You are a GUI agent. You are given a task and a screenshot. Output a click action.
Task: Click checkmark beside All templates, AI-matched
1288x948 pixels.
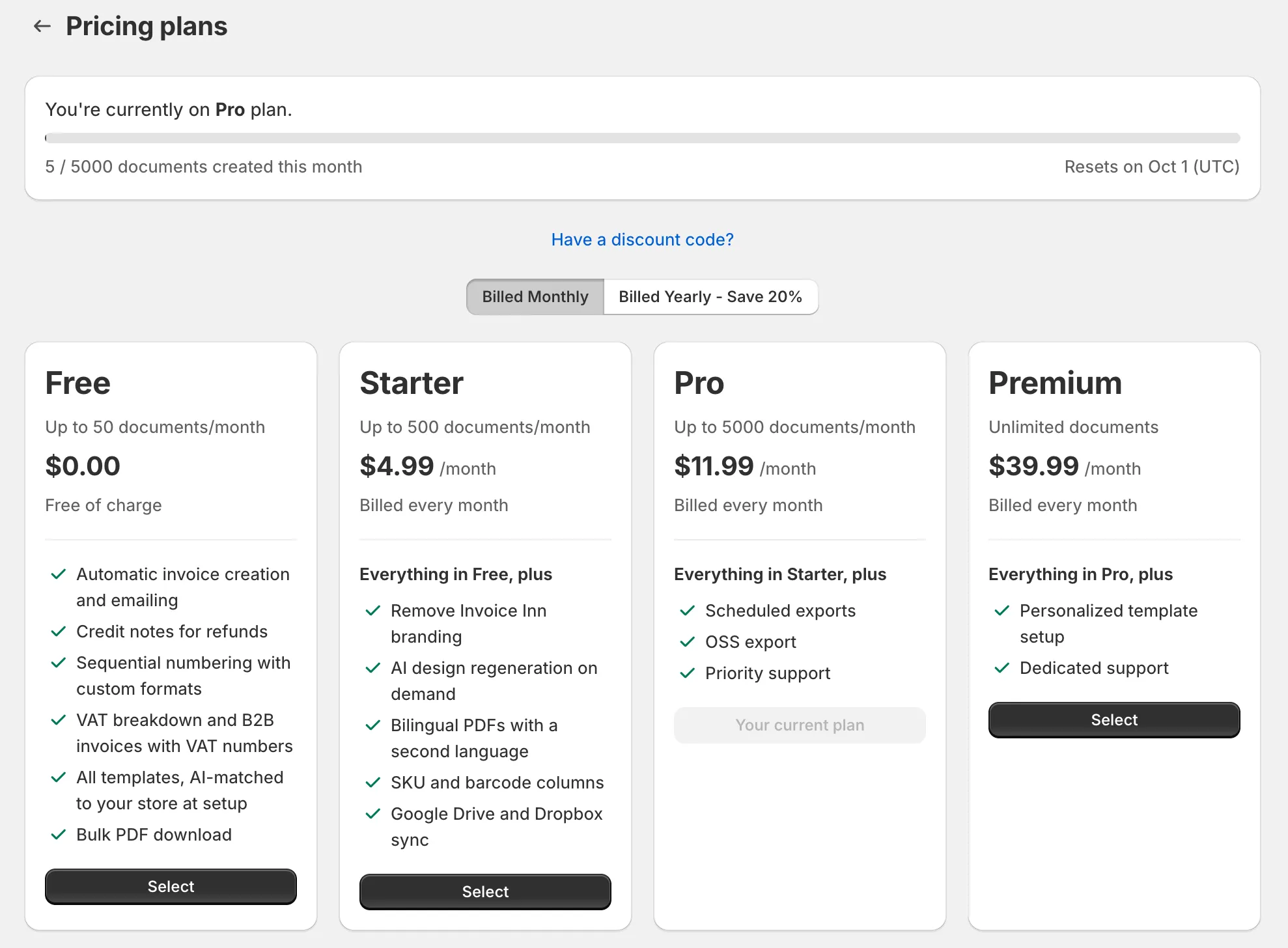[x=59, y=777]
